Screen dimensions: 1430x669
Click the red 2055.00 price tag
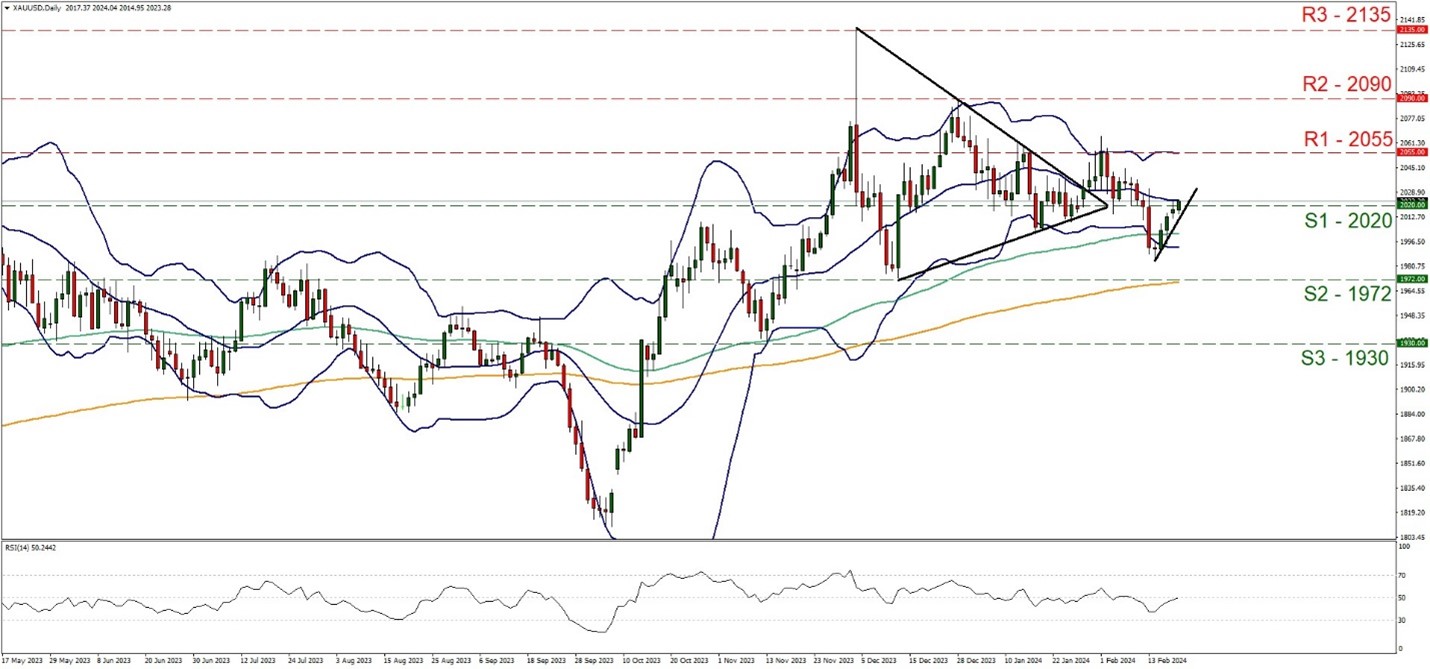pos(1411,153)
